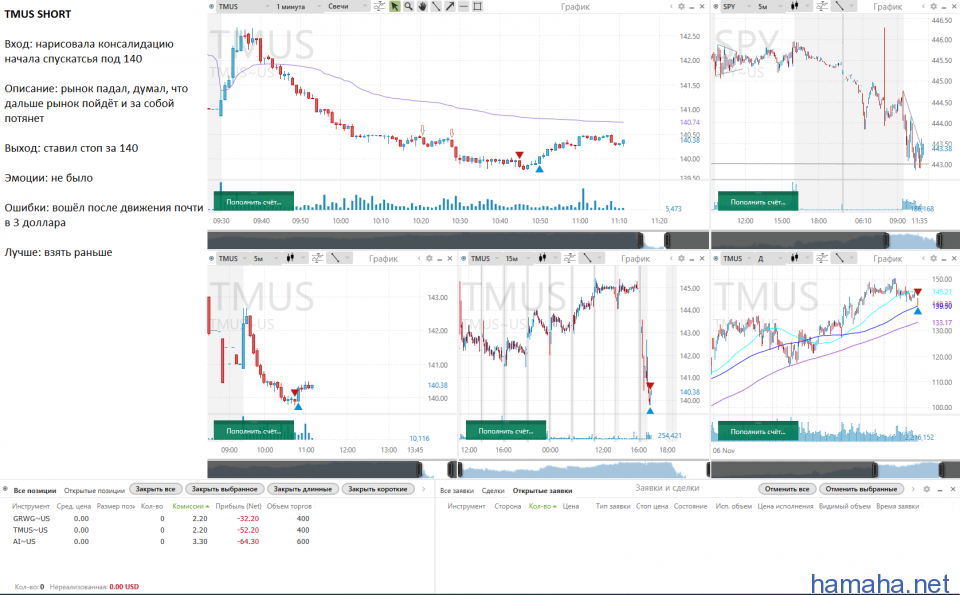Click the back chevron in the TMUS 15m chart header
This screenshot has width=960, height=595.
pyautogui.click(x=672, y=258)
